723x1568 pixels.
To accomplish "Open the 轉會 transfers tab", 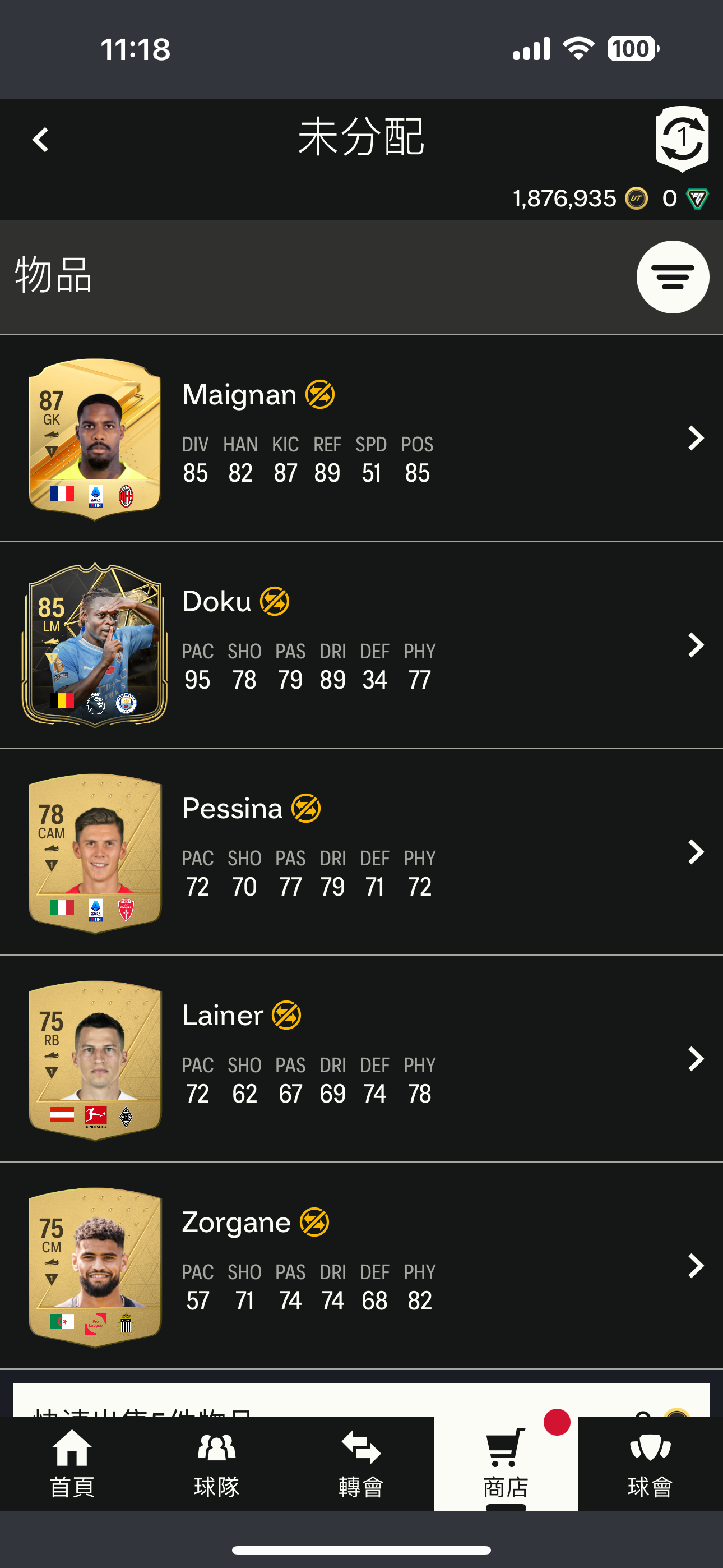I will click(361, 1463).
